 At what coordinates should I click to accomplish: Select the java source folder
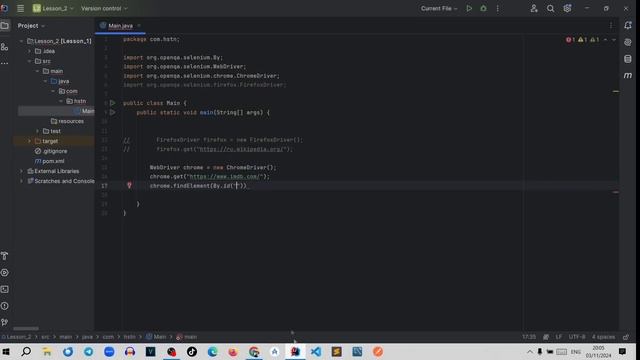(x=60, y=81)
